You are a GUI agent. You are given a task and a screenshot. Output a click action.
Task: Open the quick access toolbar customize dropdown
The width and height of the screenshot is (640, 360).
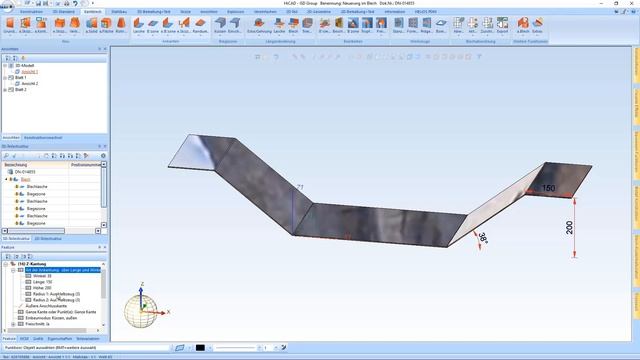(93, 3)
